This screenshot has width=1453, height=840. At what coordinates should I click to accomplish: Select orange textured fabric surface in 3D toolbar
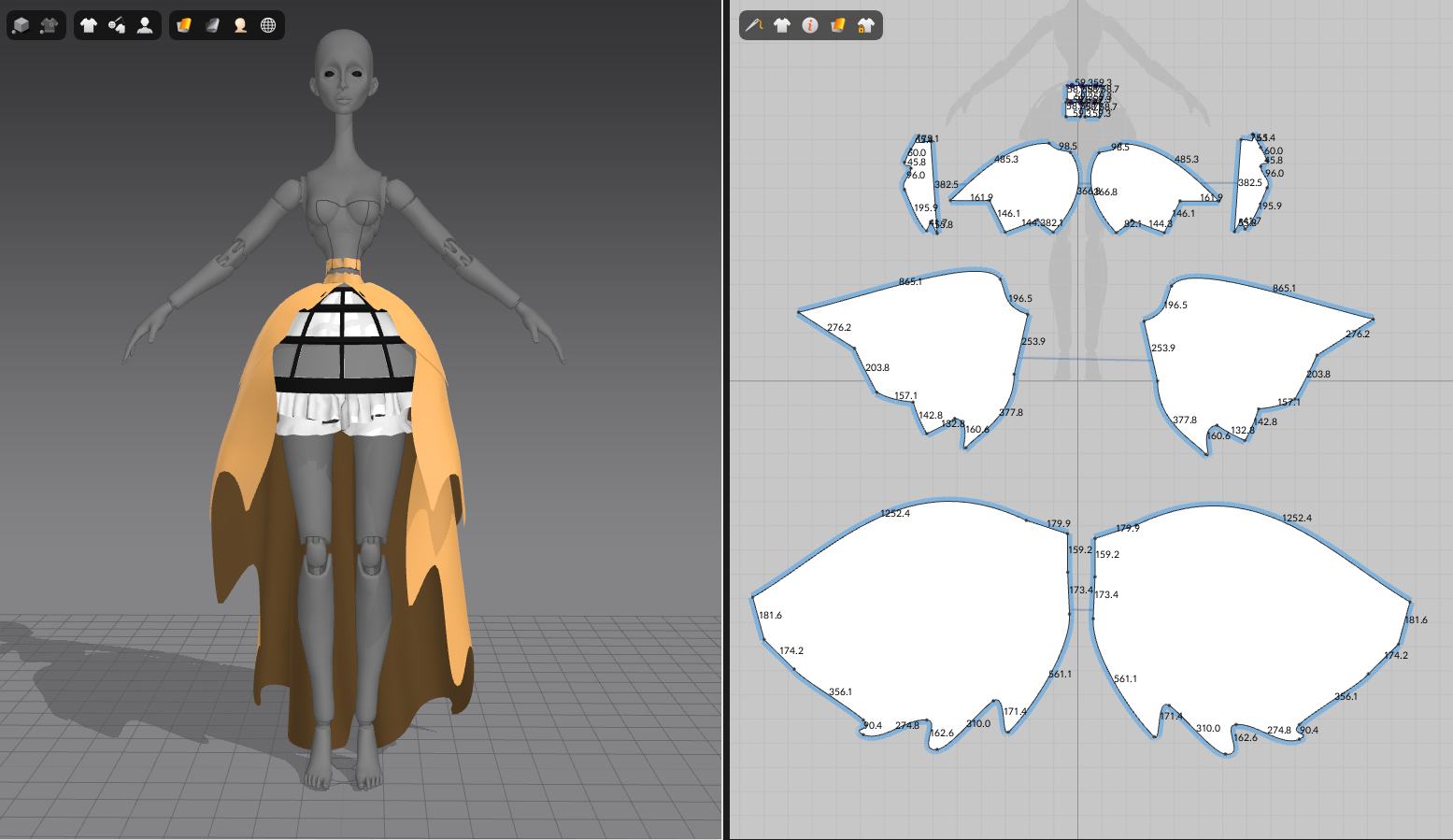point(184,25)
